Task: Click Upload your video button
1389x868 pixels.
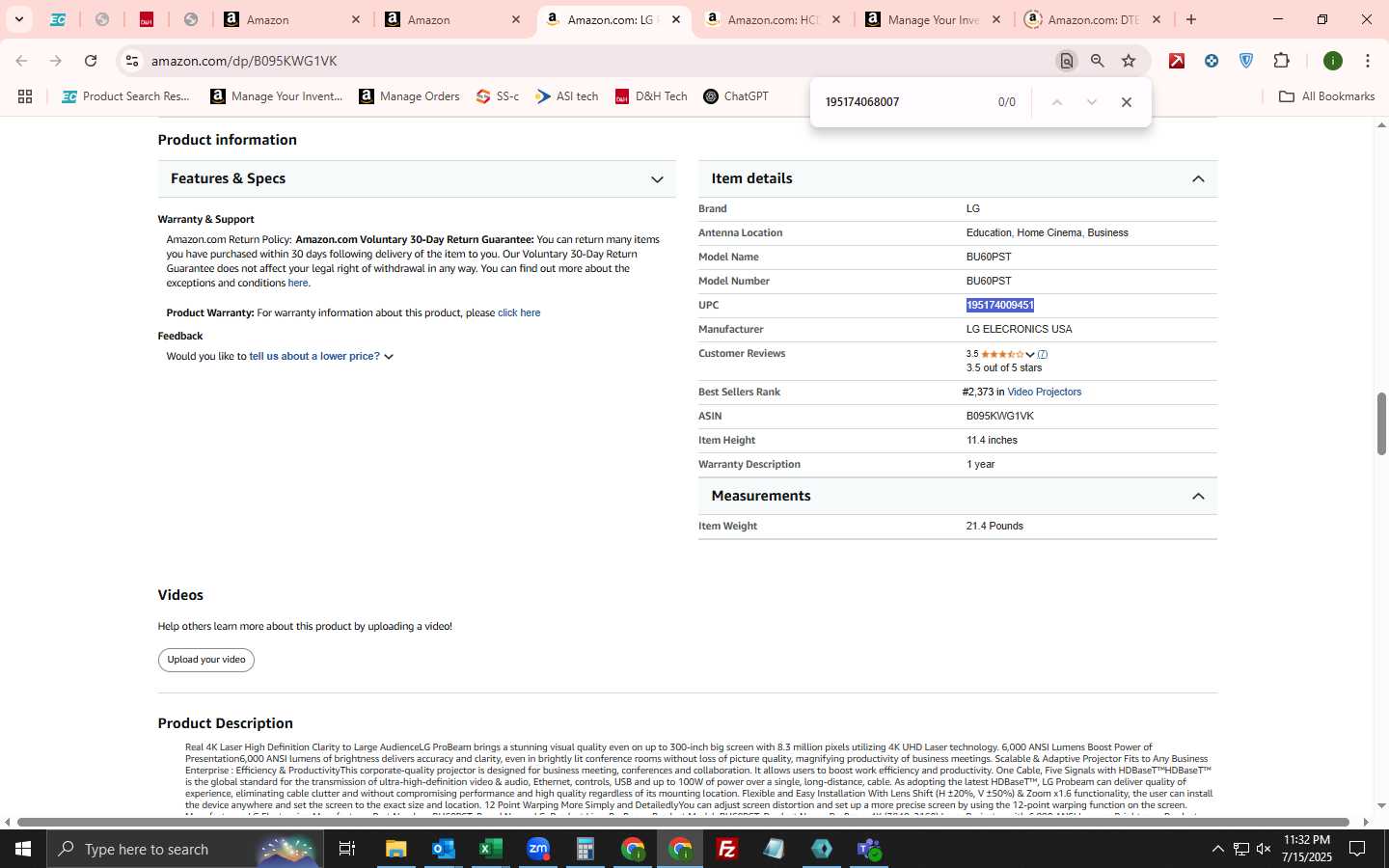Action: tap(206, 660)
